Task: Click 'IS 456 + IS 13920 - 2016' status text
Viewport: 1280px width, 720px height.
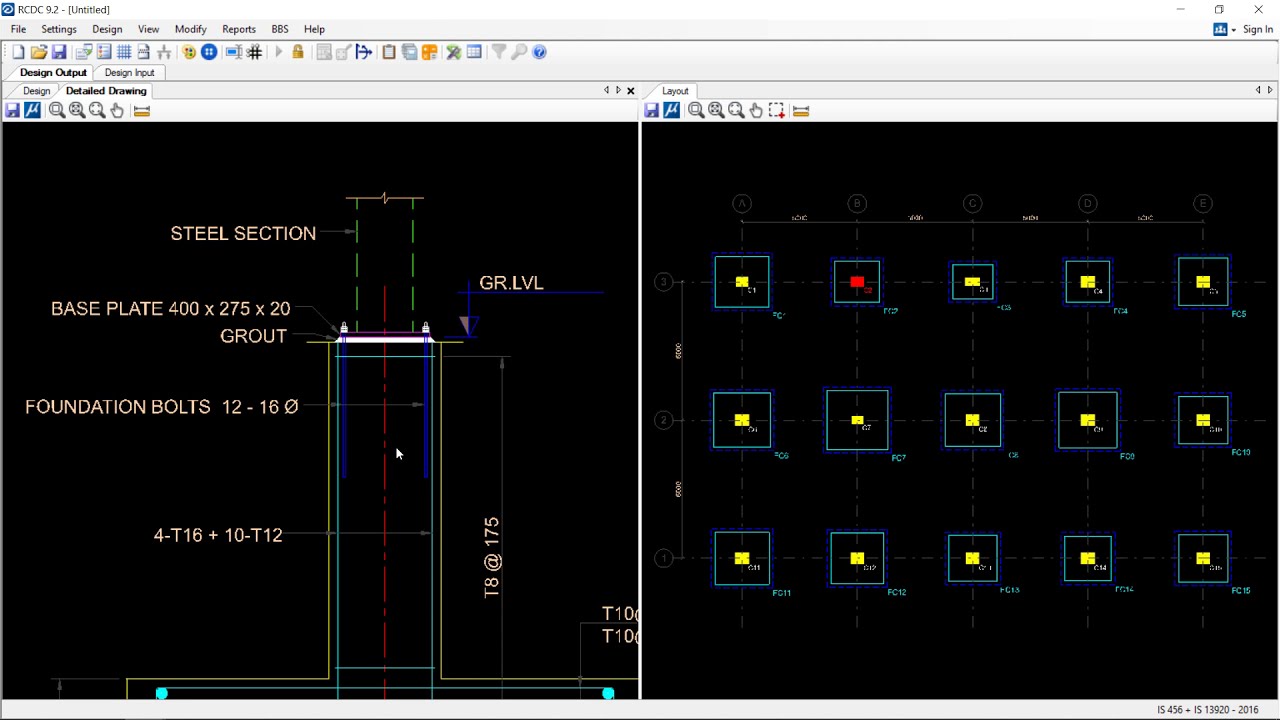Action: (1208, 710)
